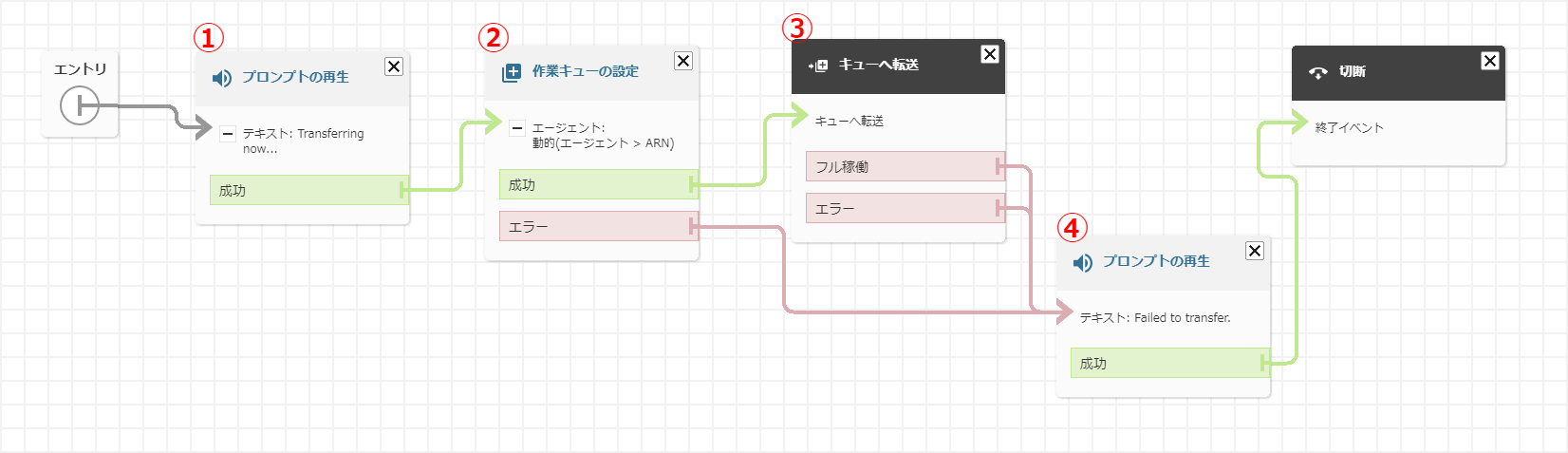Click the キューへ転送 block icon

coord(818,66)
